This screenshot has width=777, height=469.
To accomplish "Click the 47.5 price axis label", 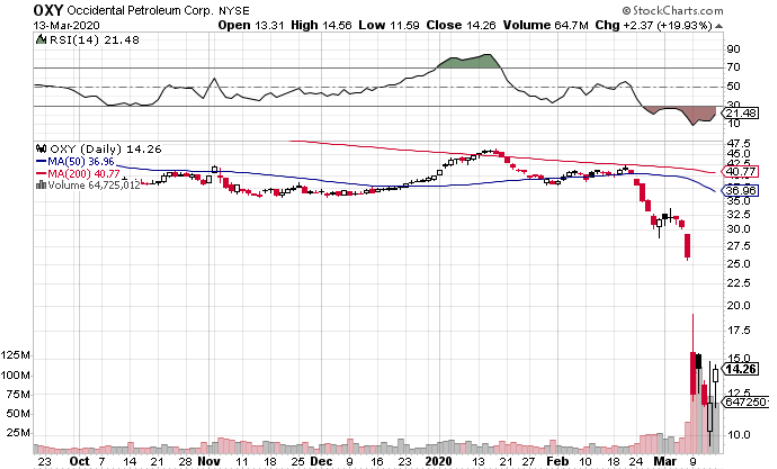I will click(x=738, y=143).
